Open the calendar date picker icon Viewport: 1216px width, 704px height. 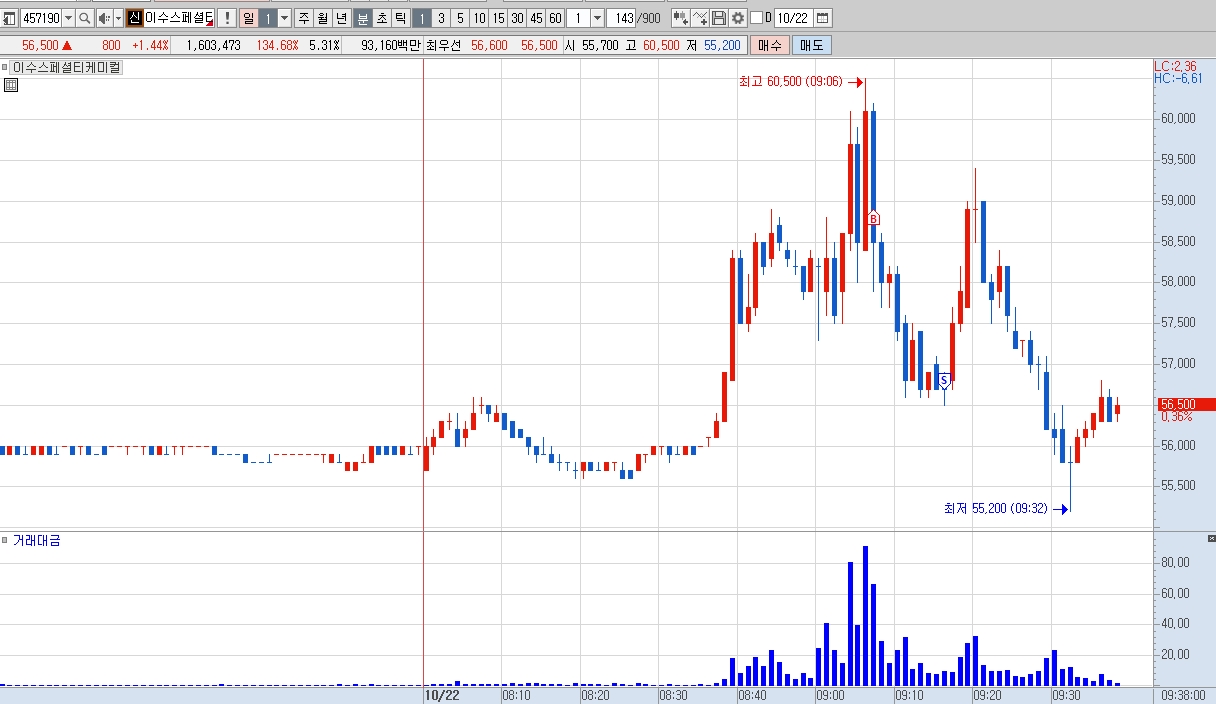click(x=822, y=18)
